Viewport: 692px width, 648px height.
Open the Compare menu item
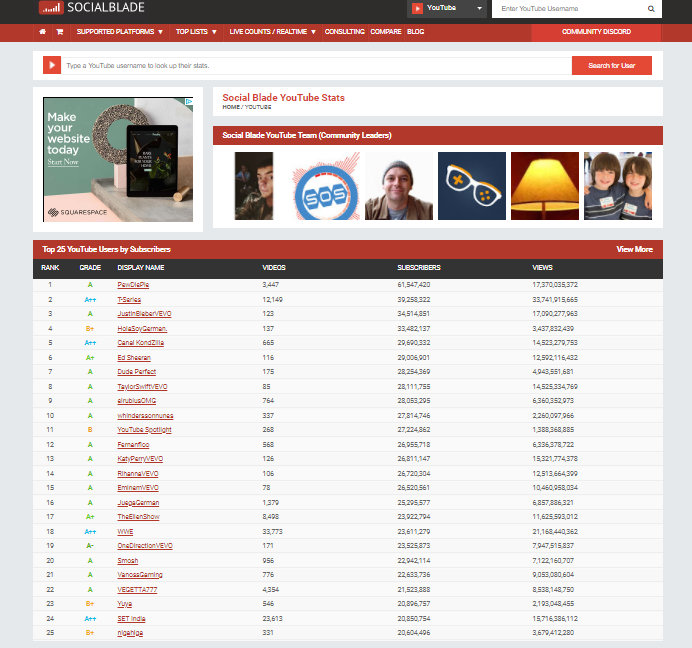point(386,32)
